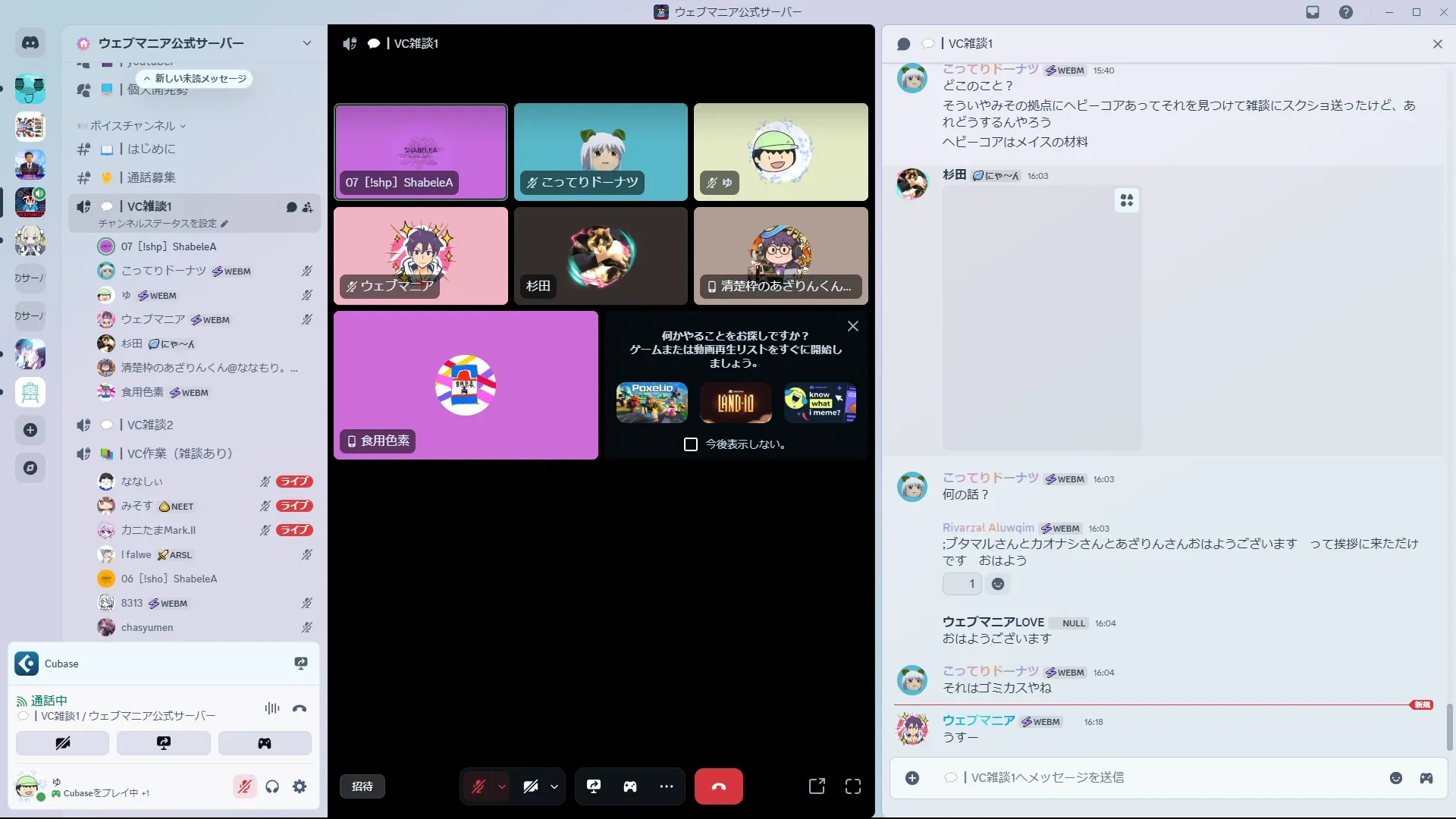Image resolution: width=1456 pixels, height=819 pixels.
Task: Jump to 新しい未読メッセージ
Action: pos(195,79)
